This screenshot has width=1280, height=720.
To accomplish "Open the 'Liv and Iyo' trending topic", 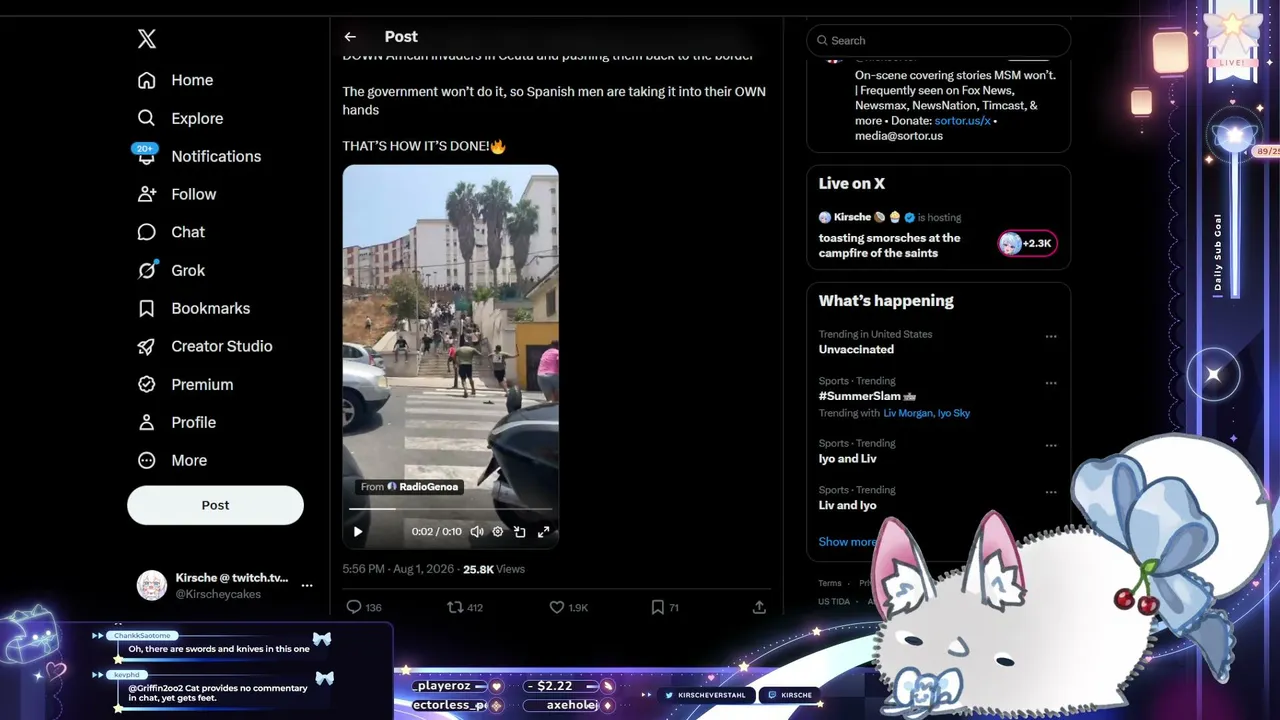I will pyautogui.click(x=848, y=506).
